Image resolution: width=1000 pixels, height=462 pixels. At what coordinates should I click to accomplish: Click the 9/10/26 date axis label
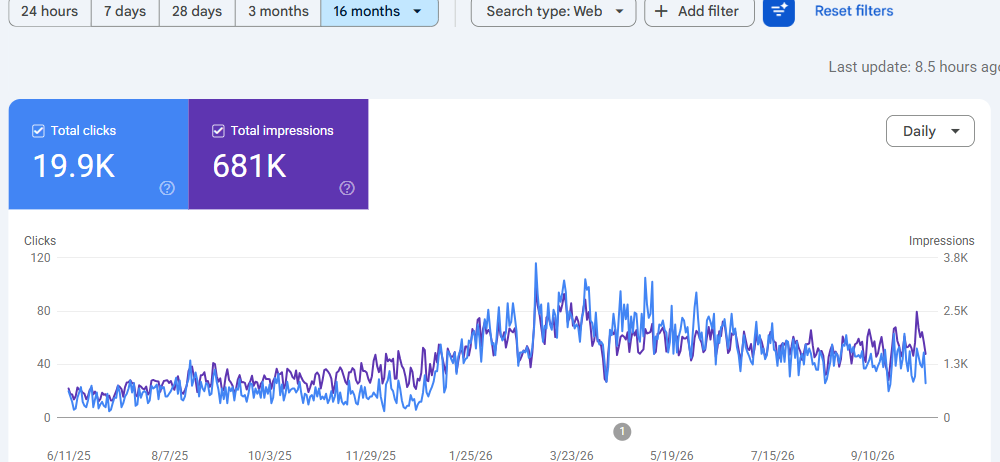(x=872, y=455)
